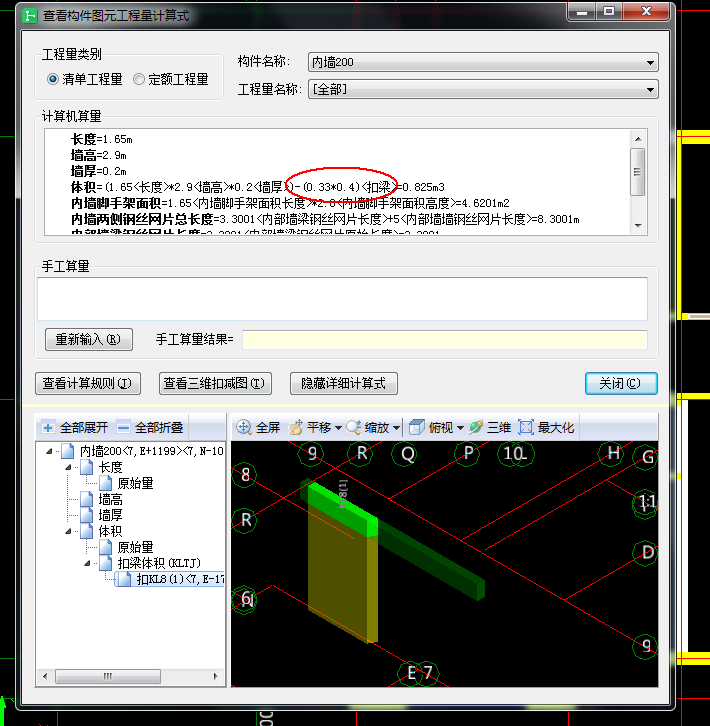
Task: Click tree panel scroll right arrow
Action: click(216, 676)
